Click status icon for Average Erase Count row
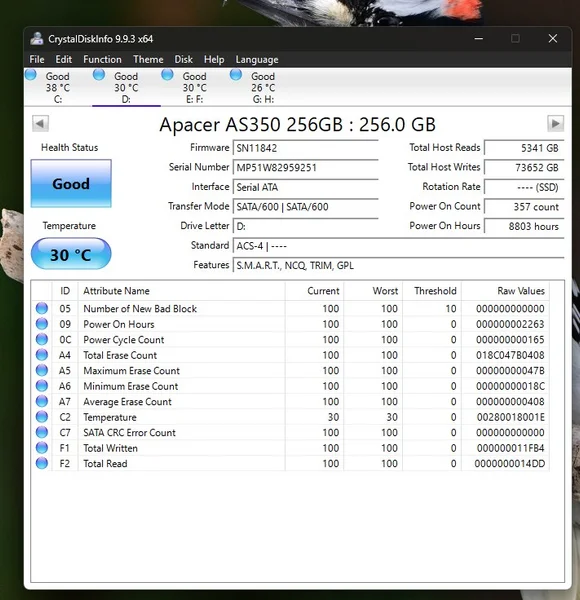580x600 pixels. click(x=42, y=401)
